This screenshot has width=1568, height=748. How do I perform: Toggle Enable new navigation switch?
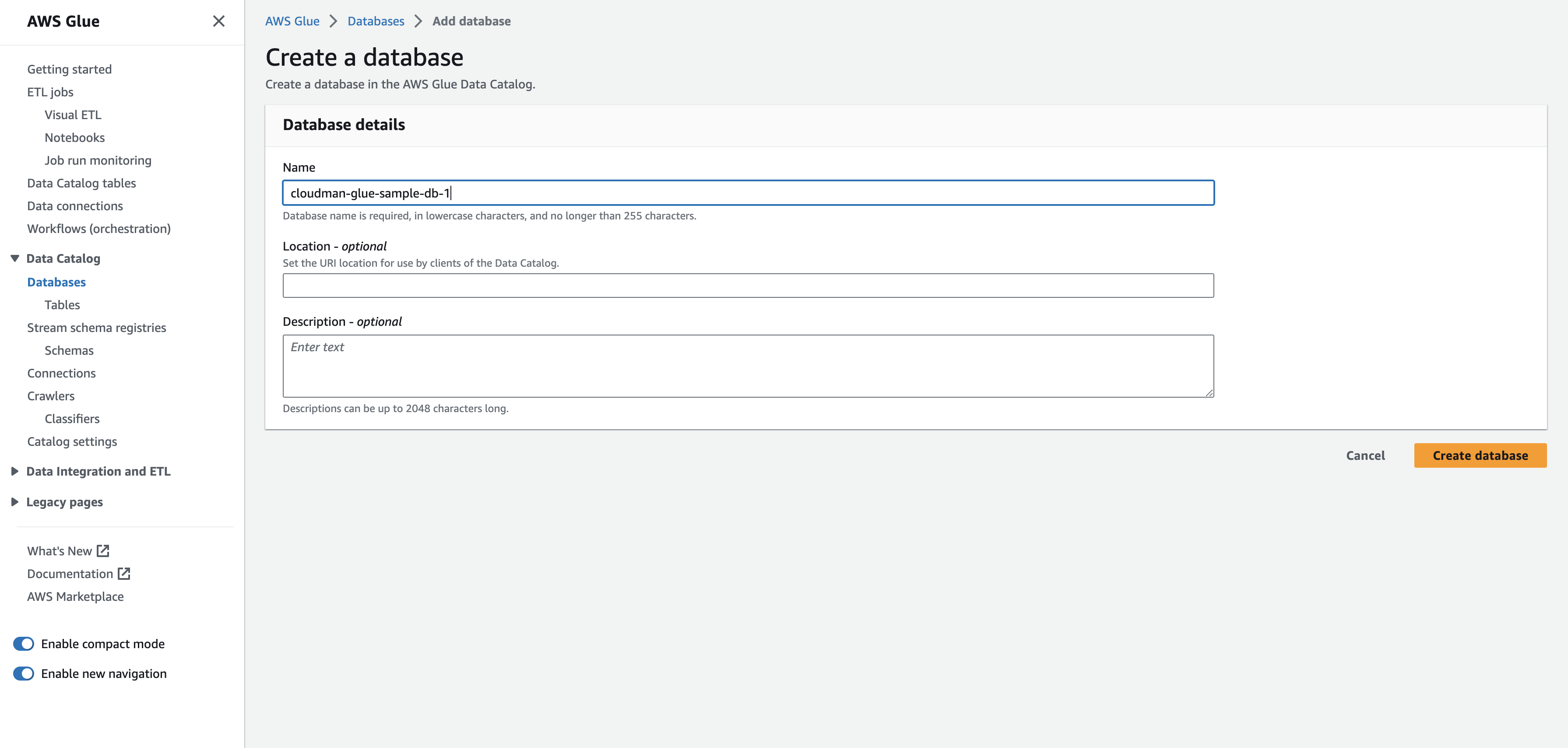click(x=24, y=674)
